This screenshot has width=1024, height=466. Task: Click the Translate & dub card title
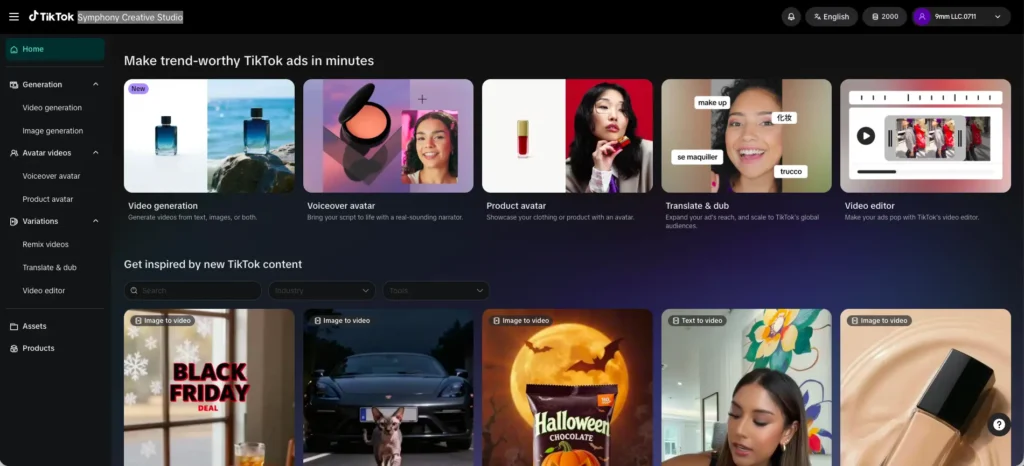[x=697, y=206]
